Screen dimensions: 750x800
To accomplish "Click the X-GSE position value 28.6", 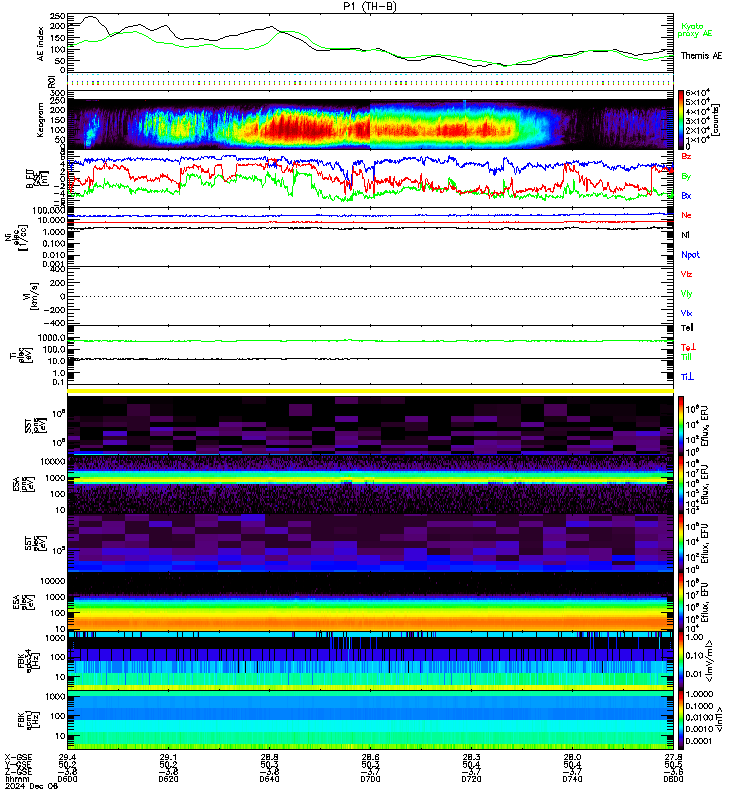I will 370,757.
